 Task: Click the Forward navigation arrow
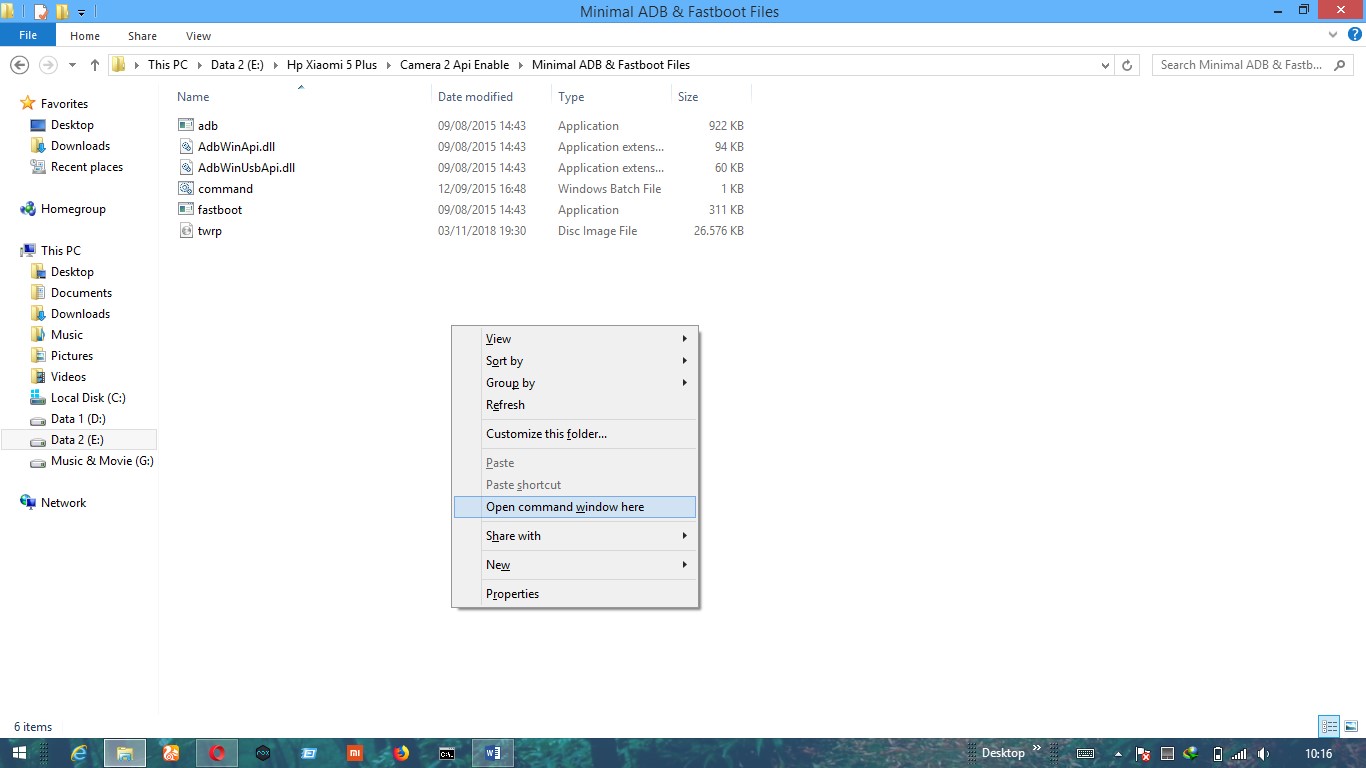[47, 64]
